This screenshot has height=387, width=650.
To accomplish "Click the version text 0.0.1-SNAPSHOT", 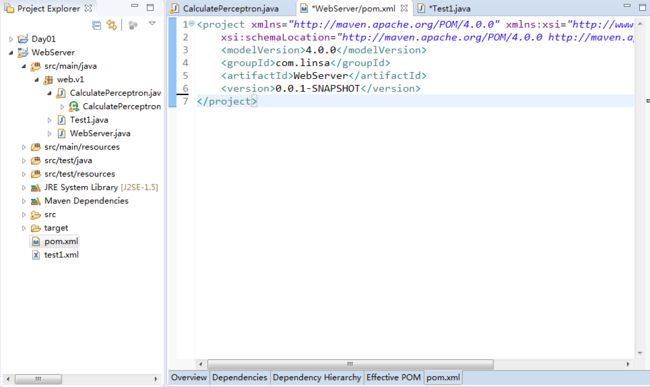I will (318, 88).
